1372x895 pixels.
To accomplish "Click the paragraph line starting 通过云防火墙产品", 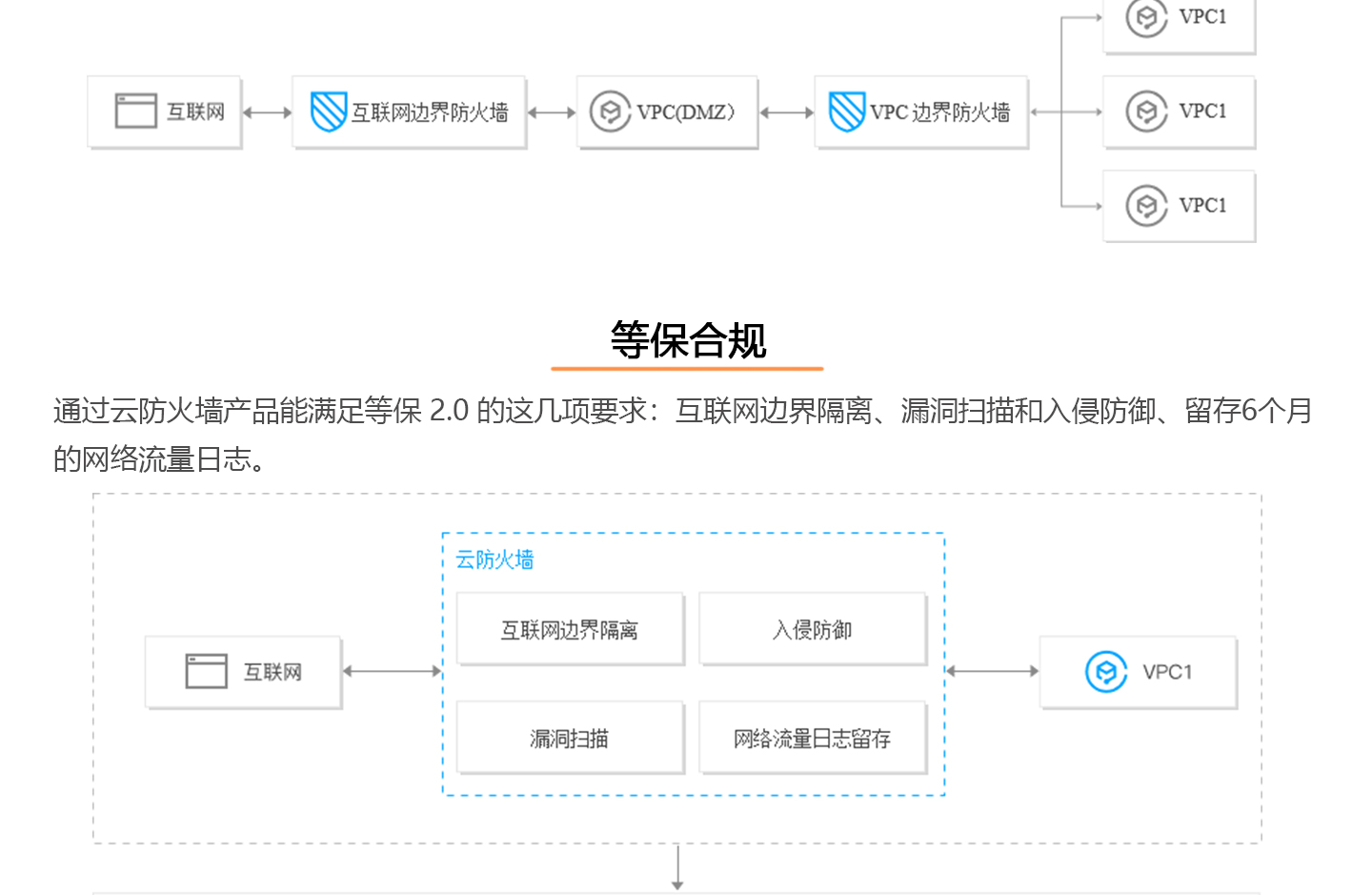I will 683,411.
